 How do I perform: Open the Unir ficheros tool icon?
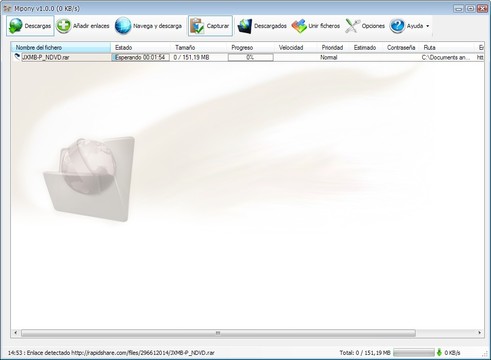(299, 26)
